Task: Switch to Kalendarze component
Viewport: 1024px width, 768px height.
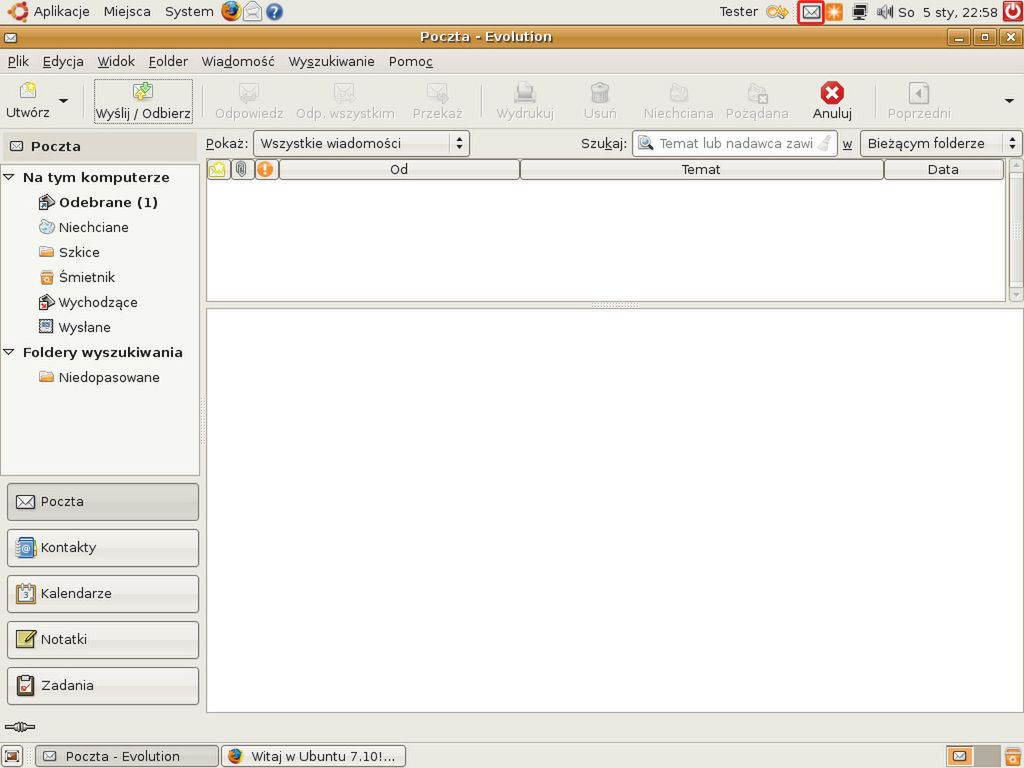Action: 103,594
